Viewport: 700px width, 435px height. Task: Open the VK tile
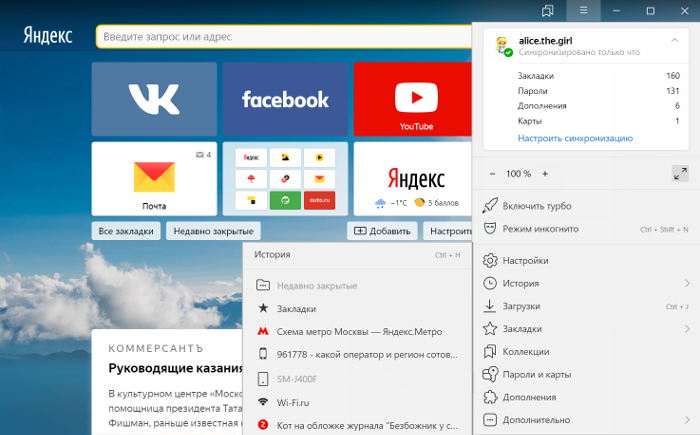coord(154,99)
